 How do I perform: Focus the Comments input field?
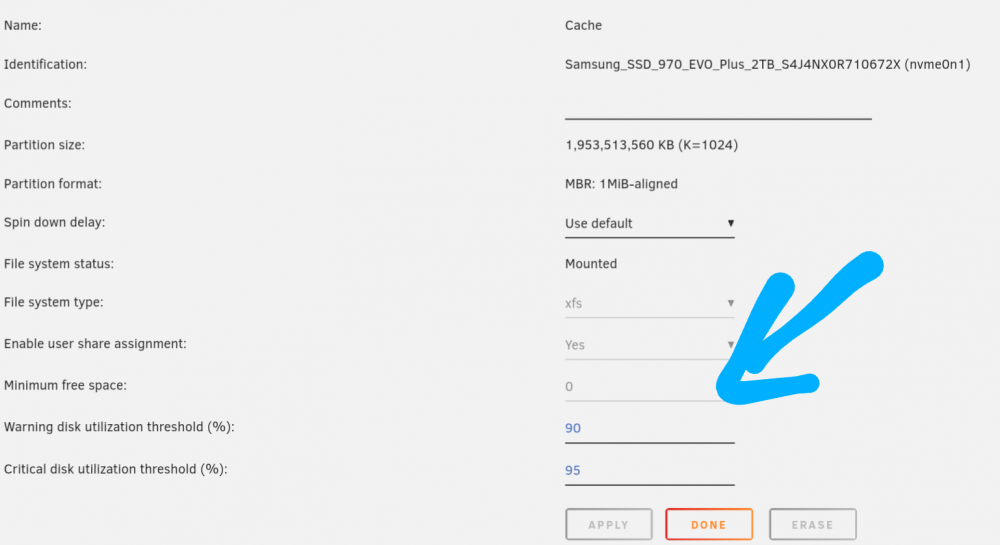[718, 106]
